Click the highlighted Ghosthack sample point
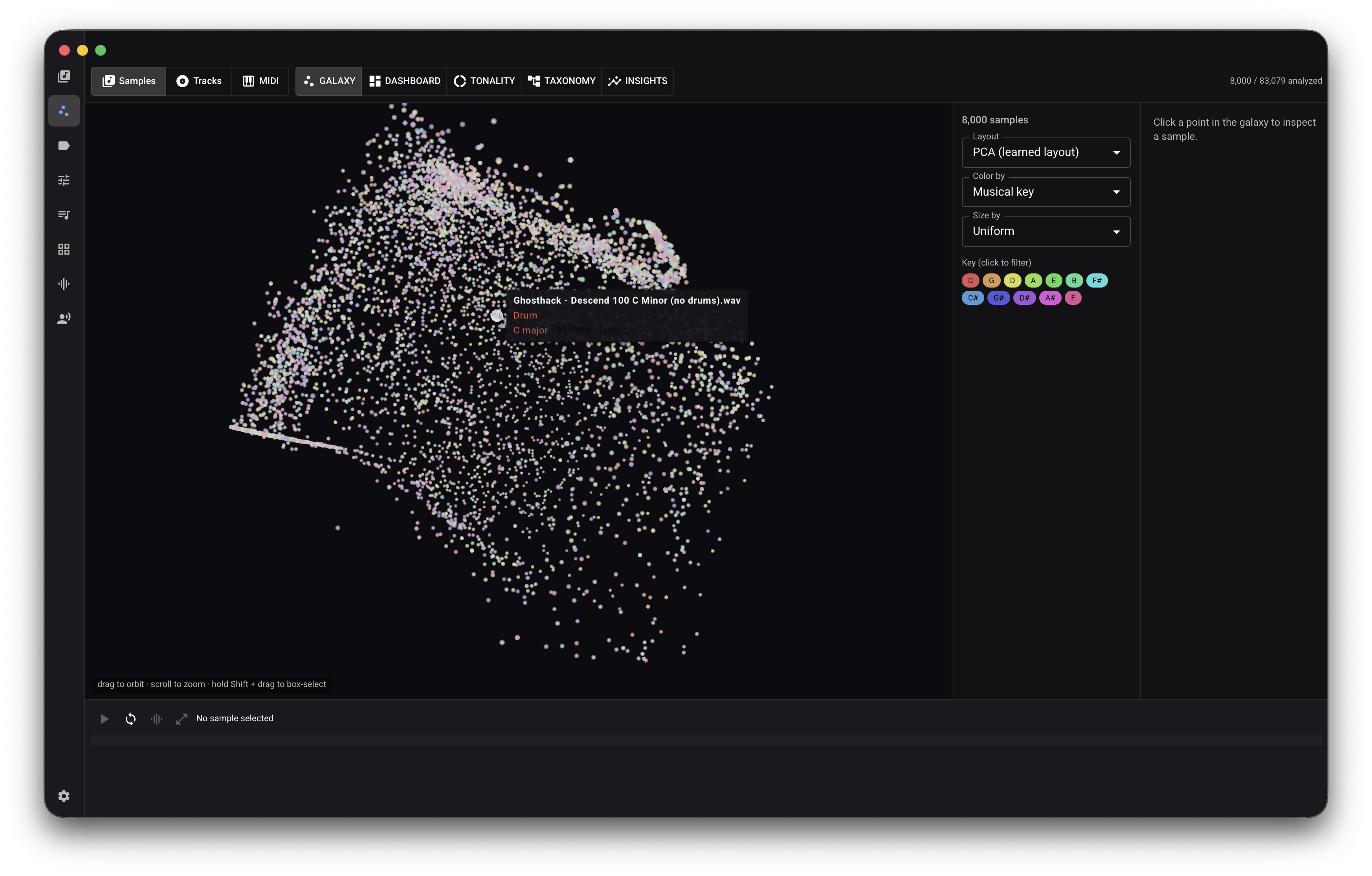Screen dimensions: 1372x876 point(497,315)
